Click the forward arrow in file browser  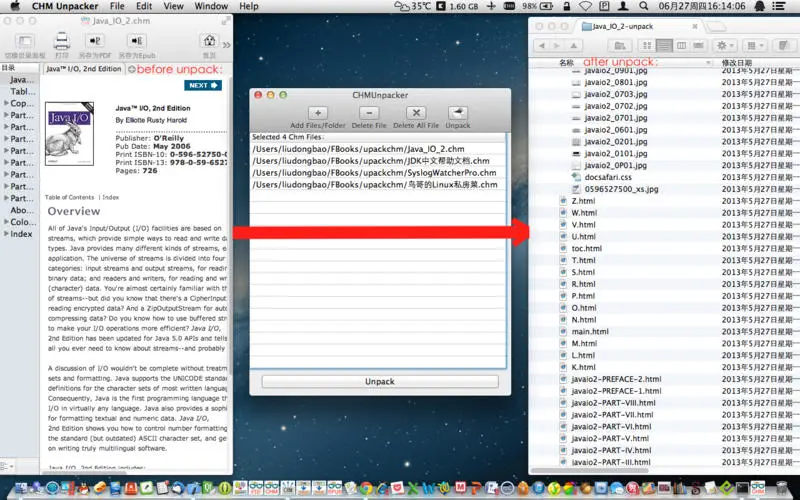tap(557, 45)
